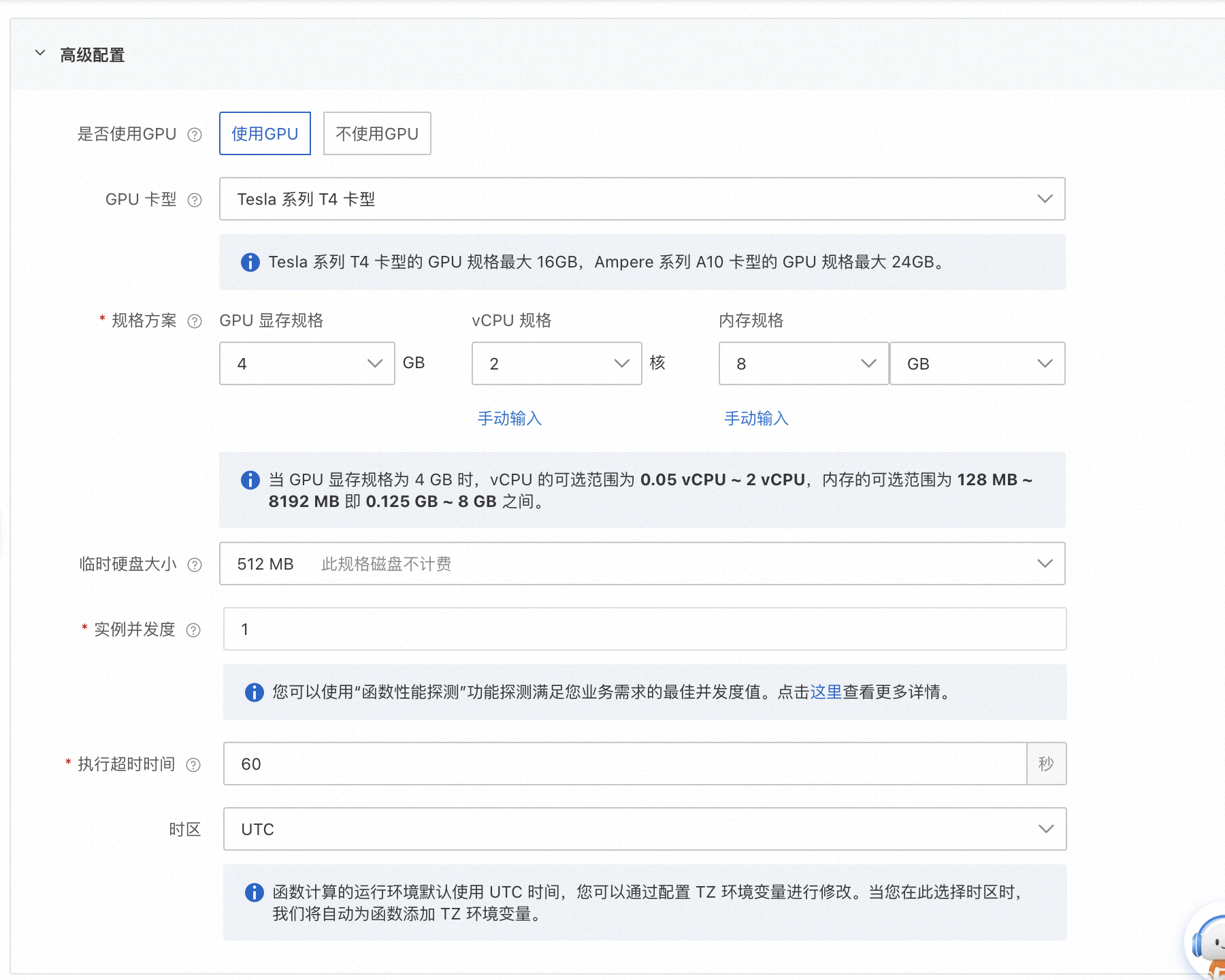Image resolution: width=1225 pixels, height=980 pixels.
Task: Open the 内存规格 value dropdown showing 8
Action: [804, 363]
